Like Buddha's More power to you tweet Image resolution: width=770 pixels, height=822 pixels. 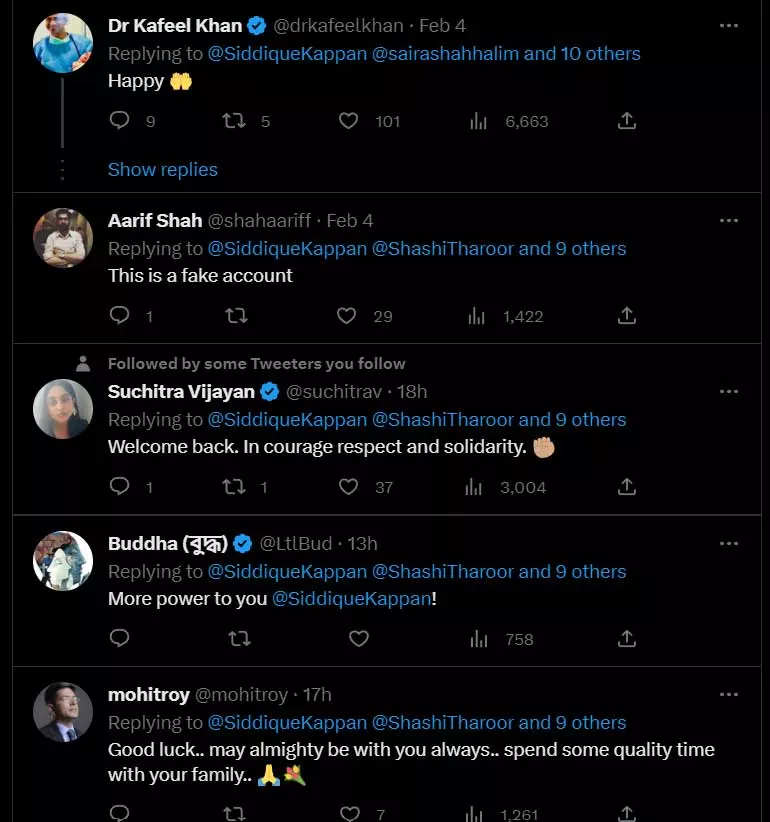(x=358, y=639)
